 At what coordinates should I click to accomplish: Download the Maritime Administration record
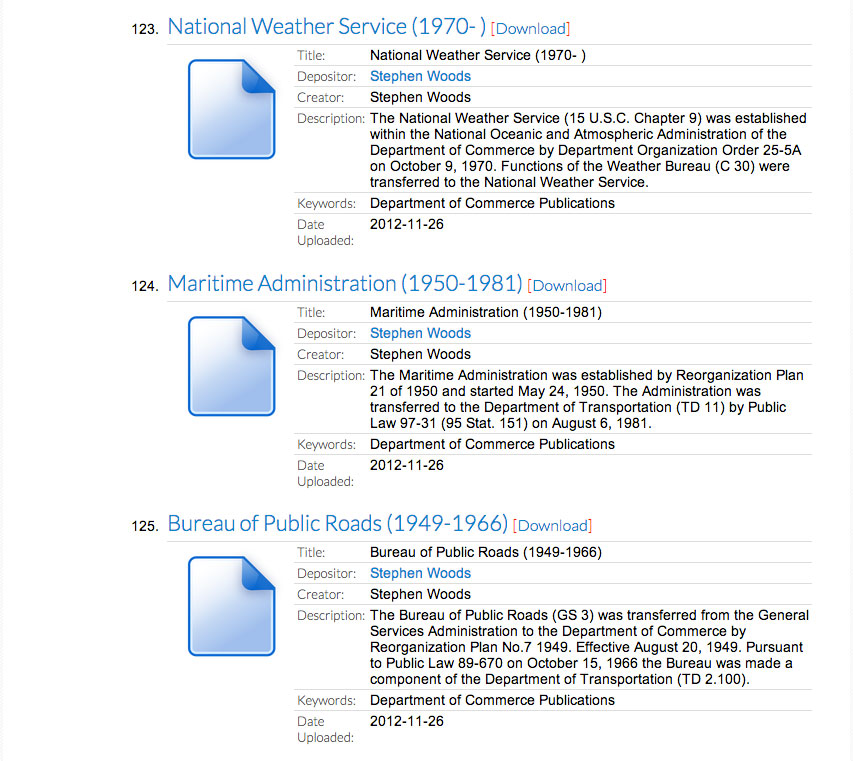(567, 286)
